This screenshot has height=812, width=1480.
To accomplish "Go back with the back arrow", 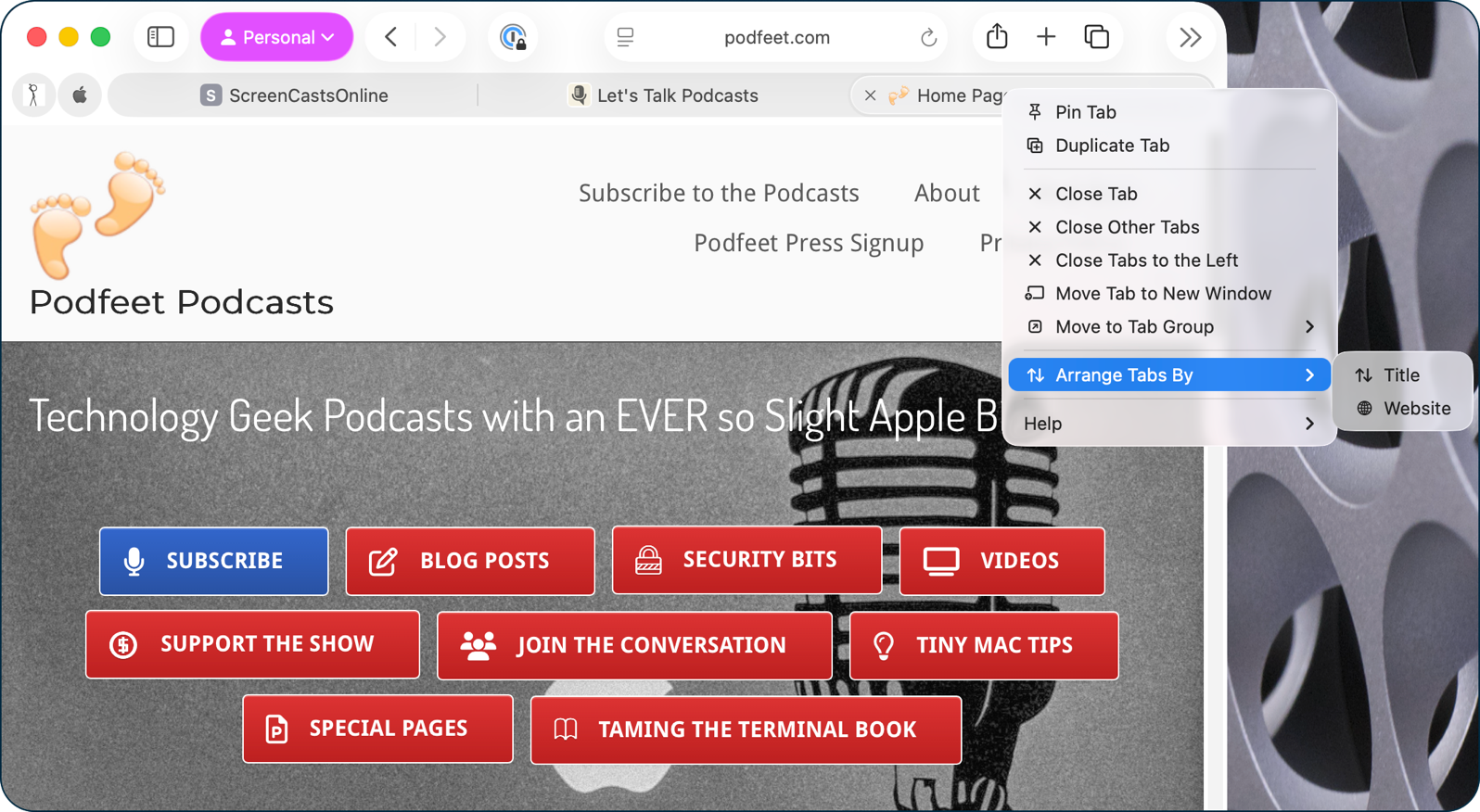I will (x=391, y=37).
